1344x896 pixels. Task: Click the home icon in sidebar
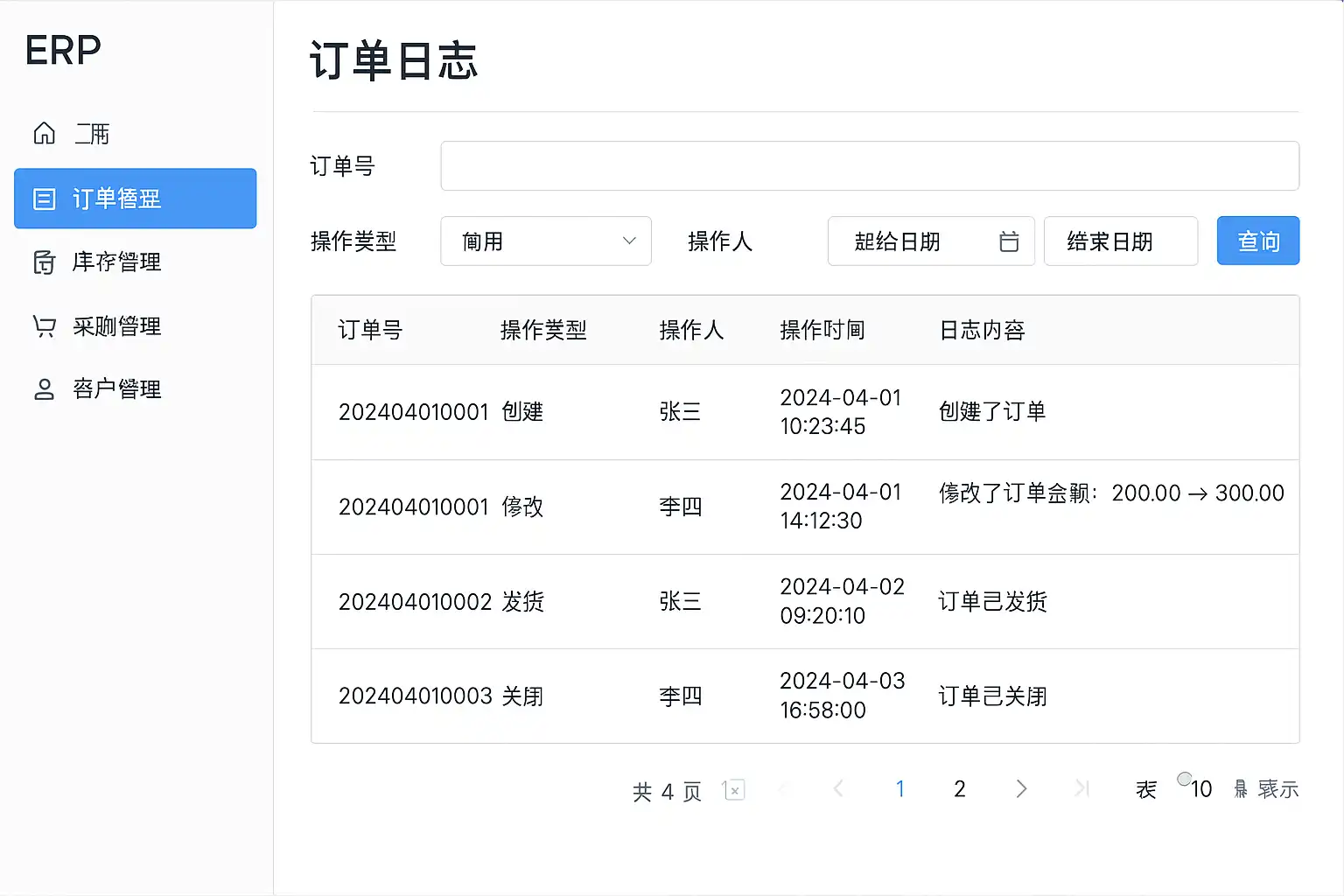pyautogui.click(x=44, y=133)
